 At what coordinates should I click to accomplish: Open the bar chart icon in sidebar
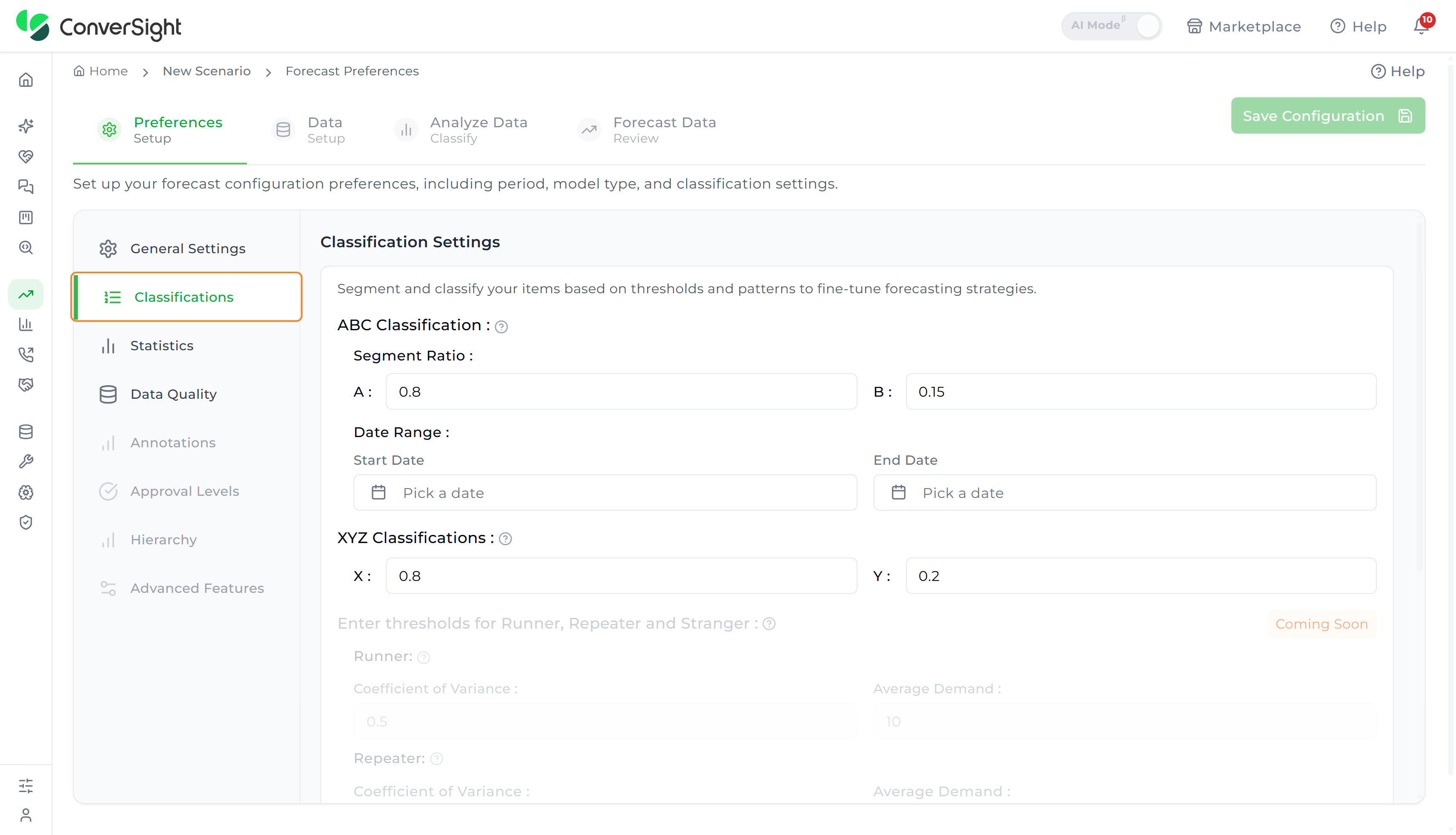pos(26,324)
